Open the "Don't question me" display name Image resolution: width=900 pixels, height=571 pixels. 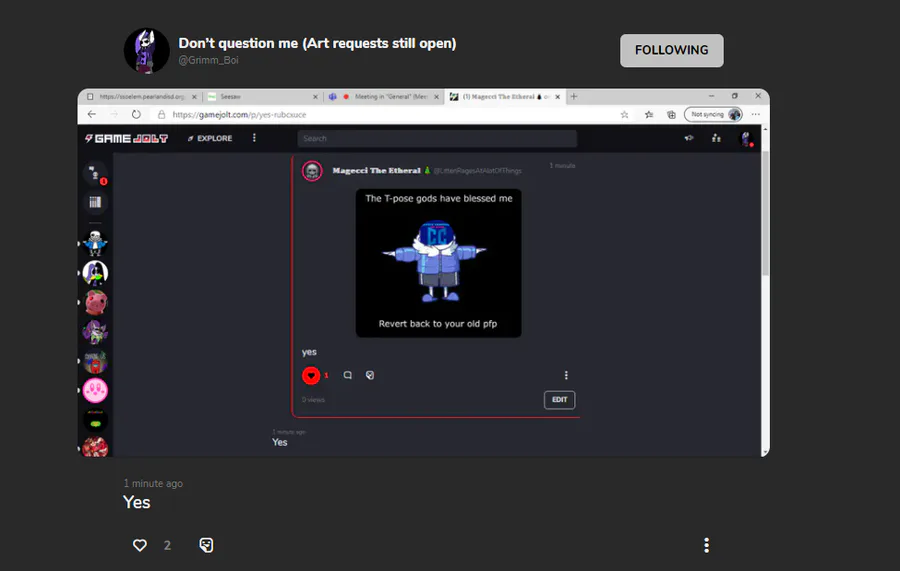click(317, 43)
